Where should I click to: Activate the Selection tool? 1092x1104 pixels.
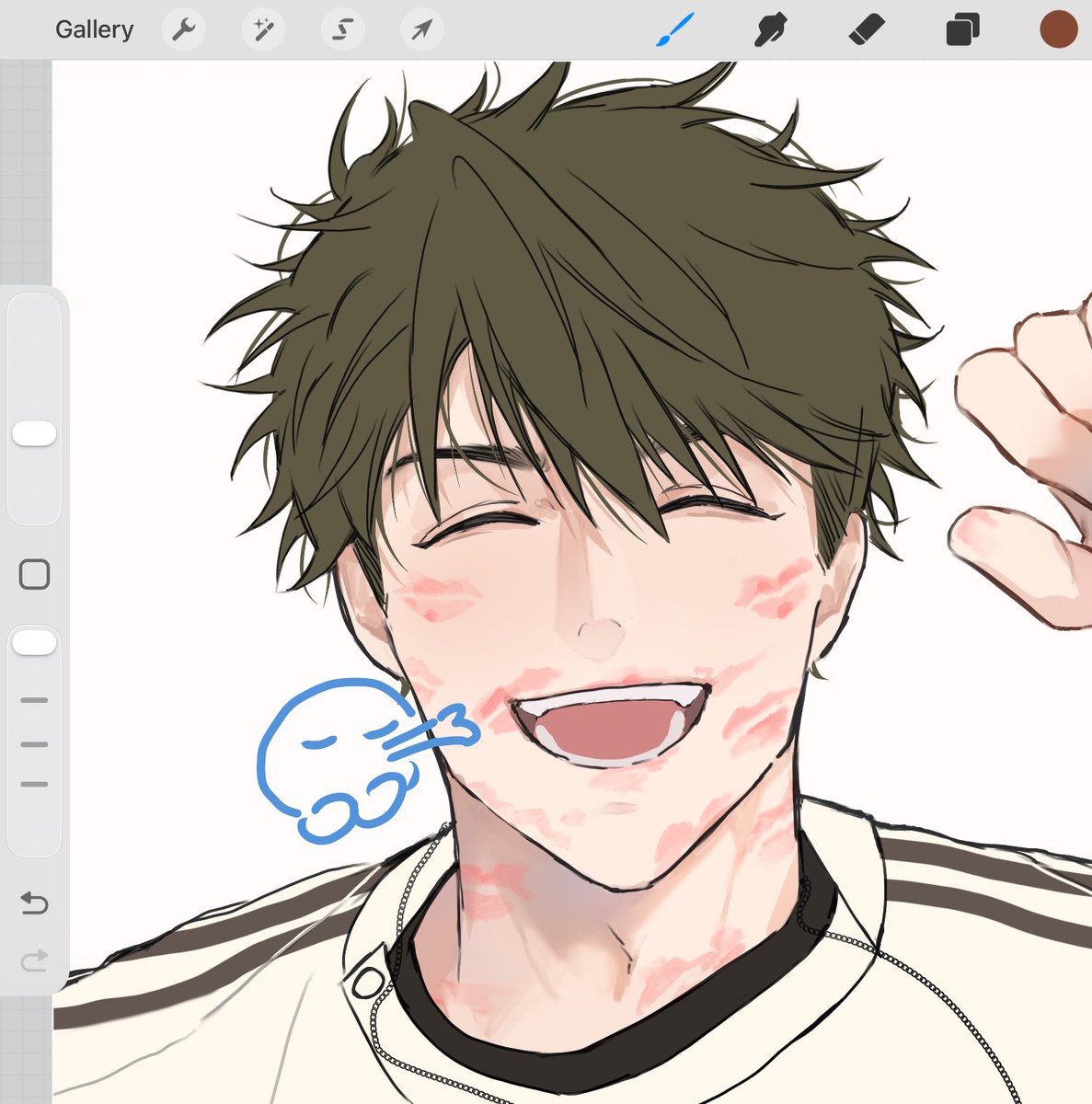(x=342, y=29)
